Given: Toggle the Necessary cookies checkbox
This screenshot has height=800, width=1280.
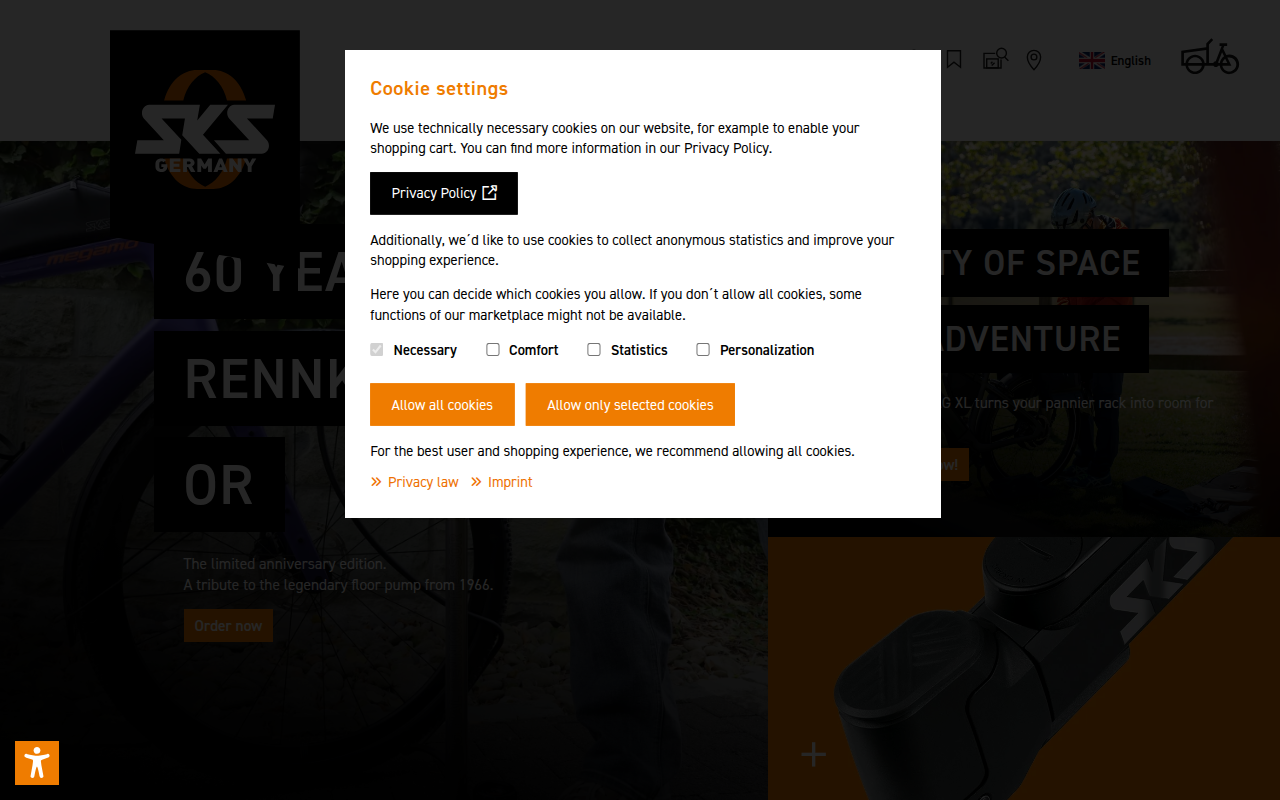Looking at the screenshot, I should 377,350.
